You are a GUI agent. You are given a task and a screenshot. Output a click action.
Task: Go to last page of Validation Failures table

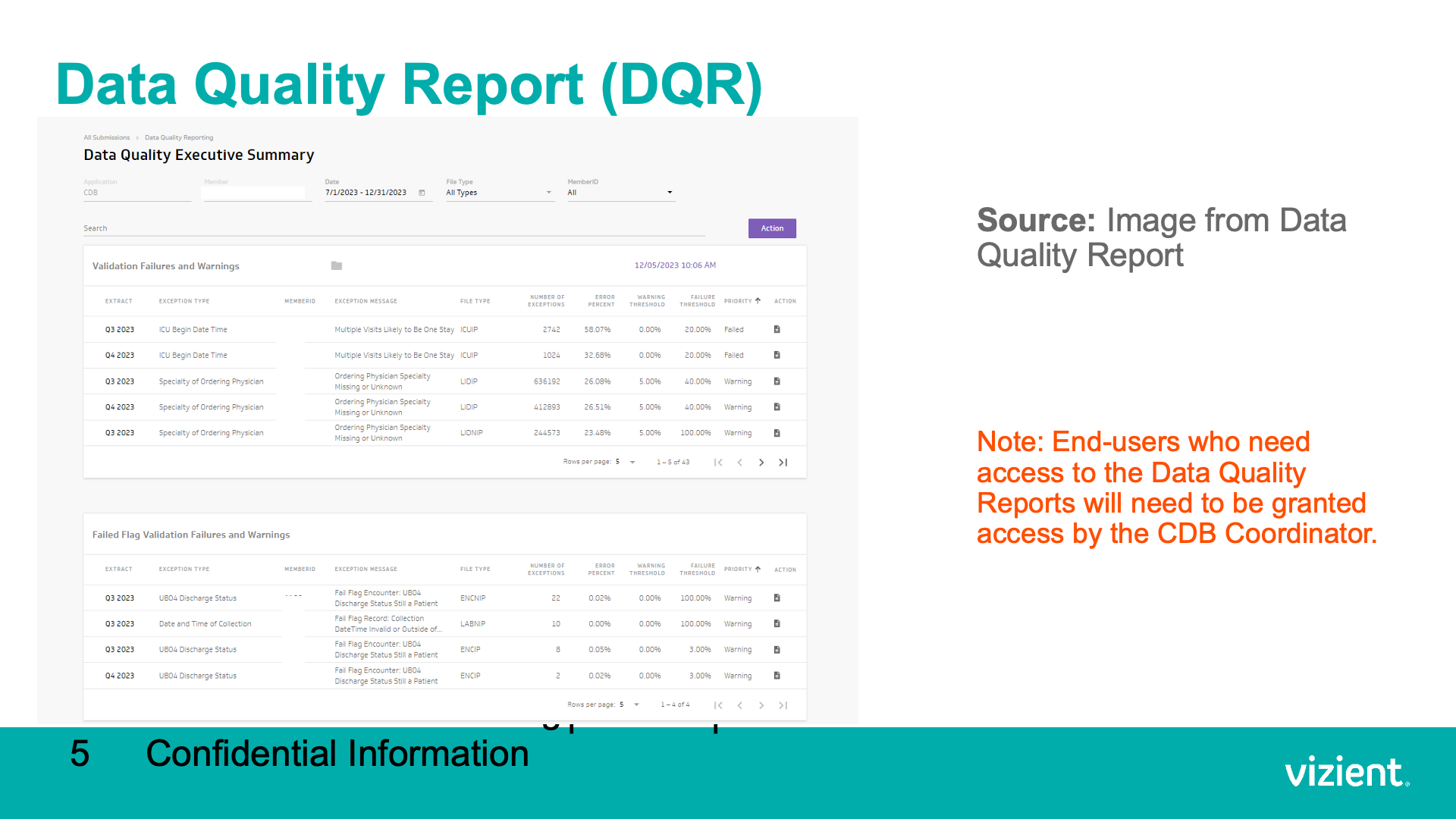coord(783,463)
